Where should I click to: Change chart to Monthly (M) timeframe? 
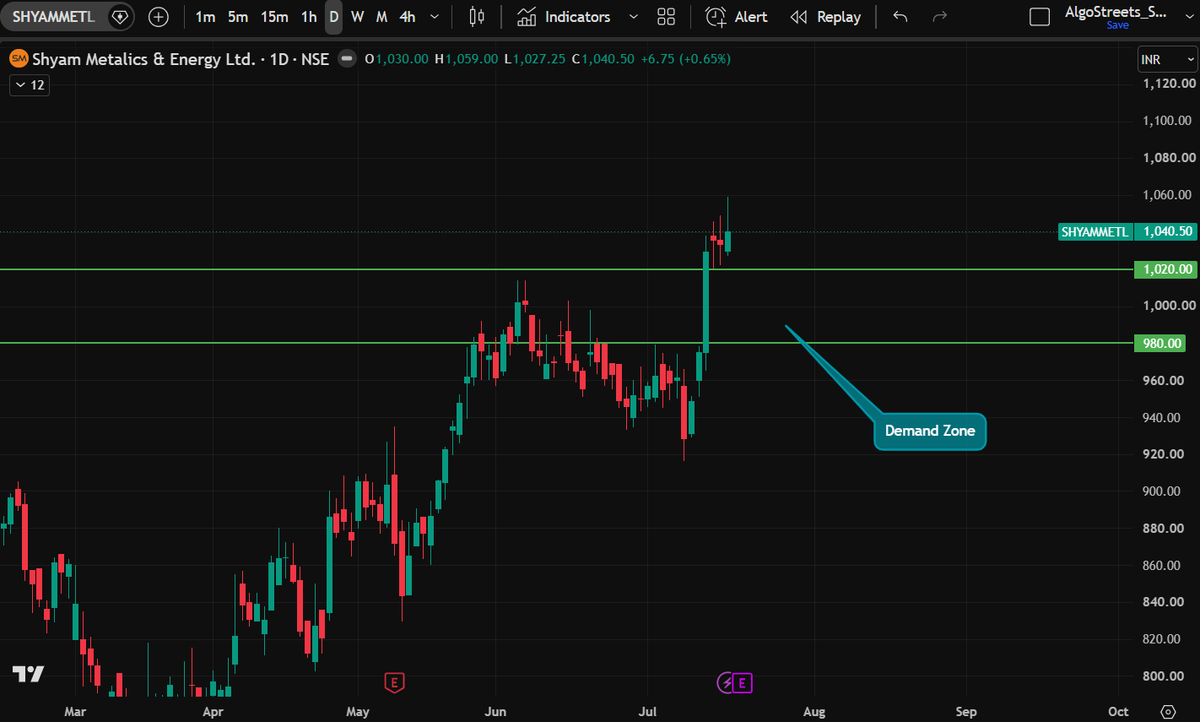381,17
